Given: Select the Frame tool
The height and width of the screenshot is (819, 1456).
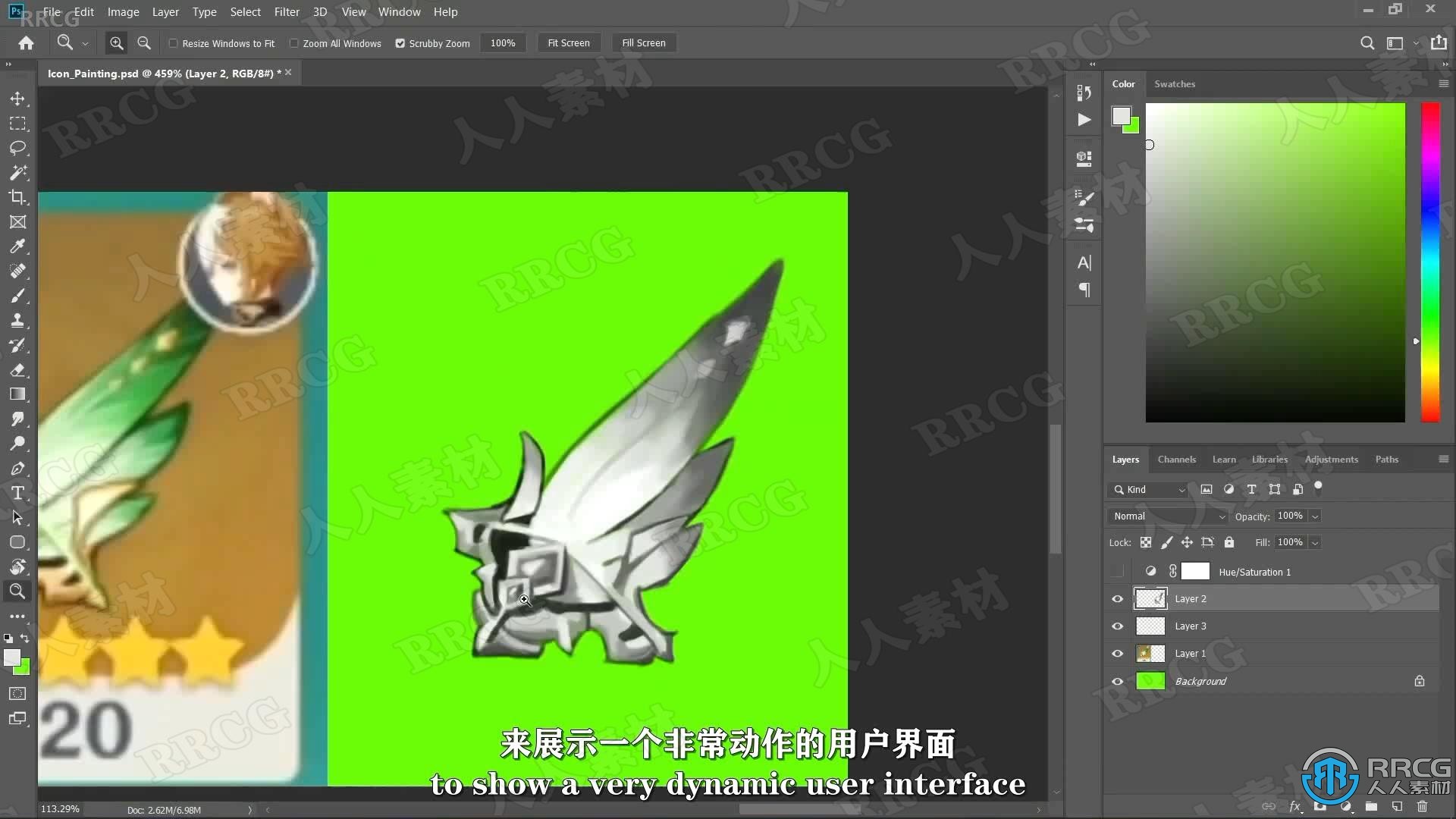Looking at the screenshot, I should coord(17,221).
